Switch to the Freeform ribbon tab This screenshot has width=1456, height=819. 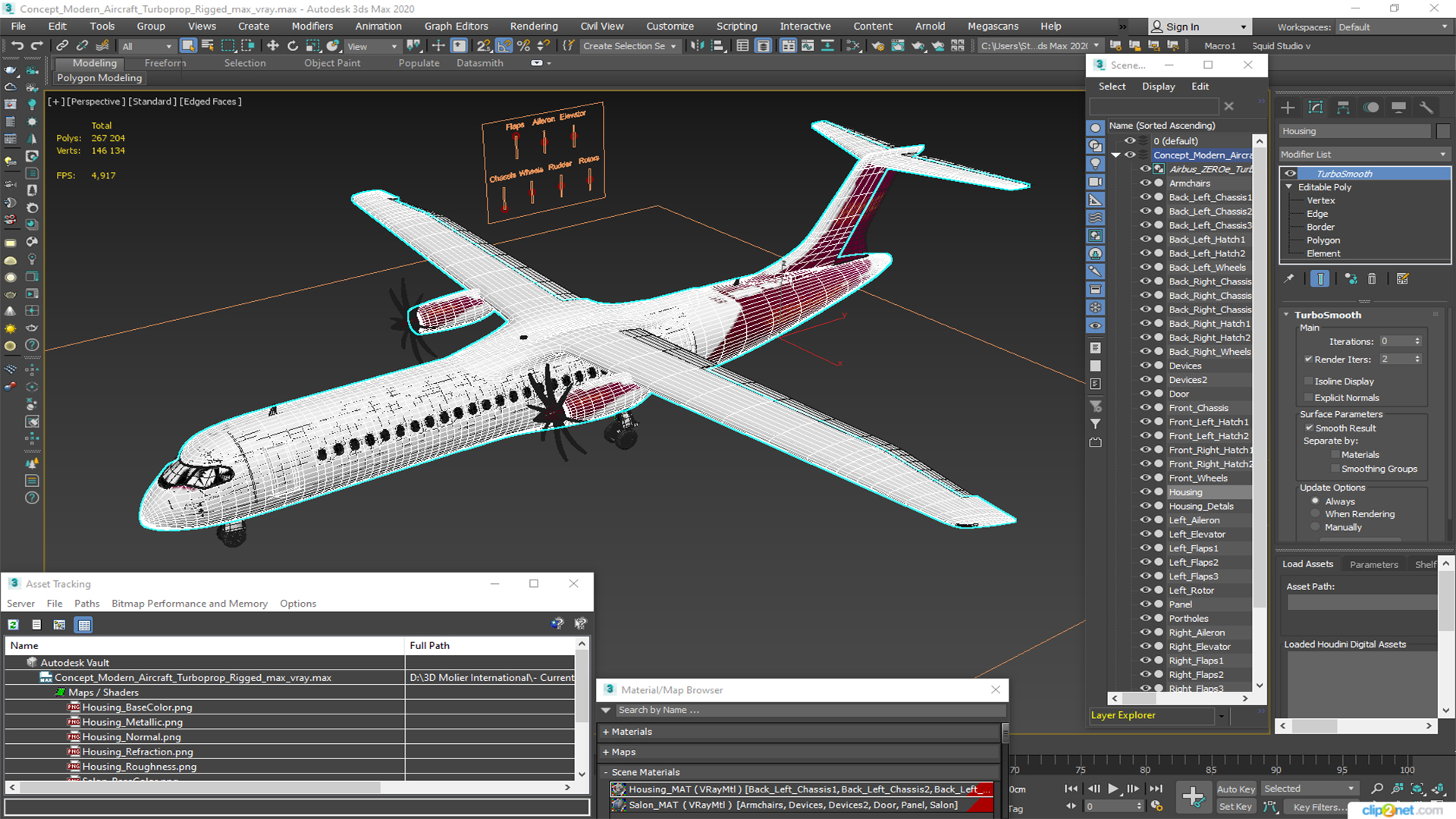coord(165,63)
